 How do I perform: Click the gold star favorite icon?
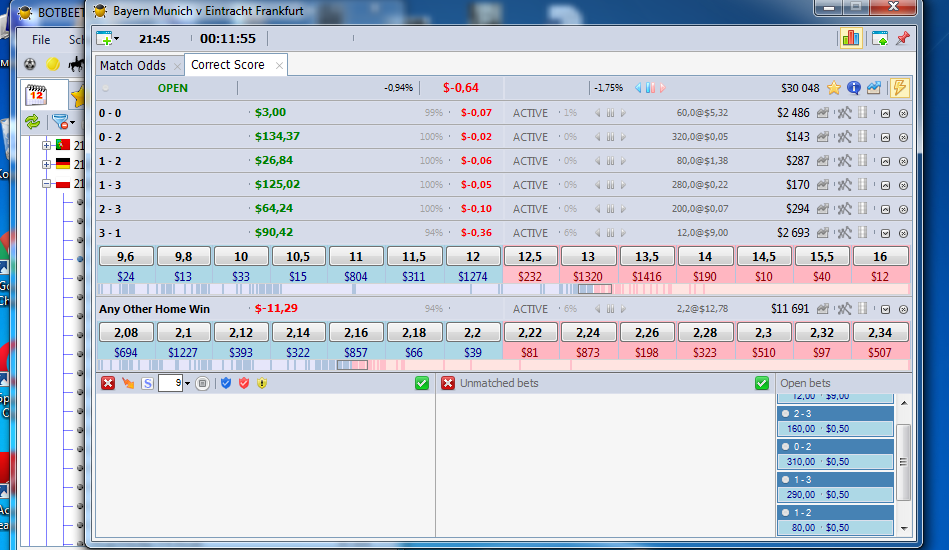(x=833, y=88)
